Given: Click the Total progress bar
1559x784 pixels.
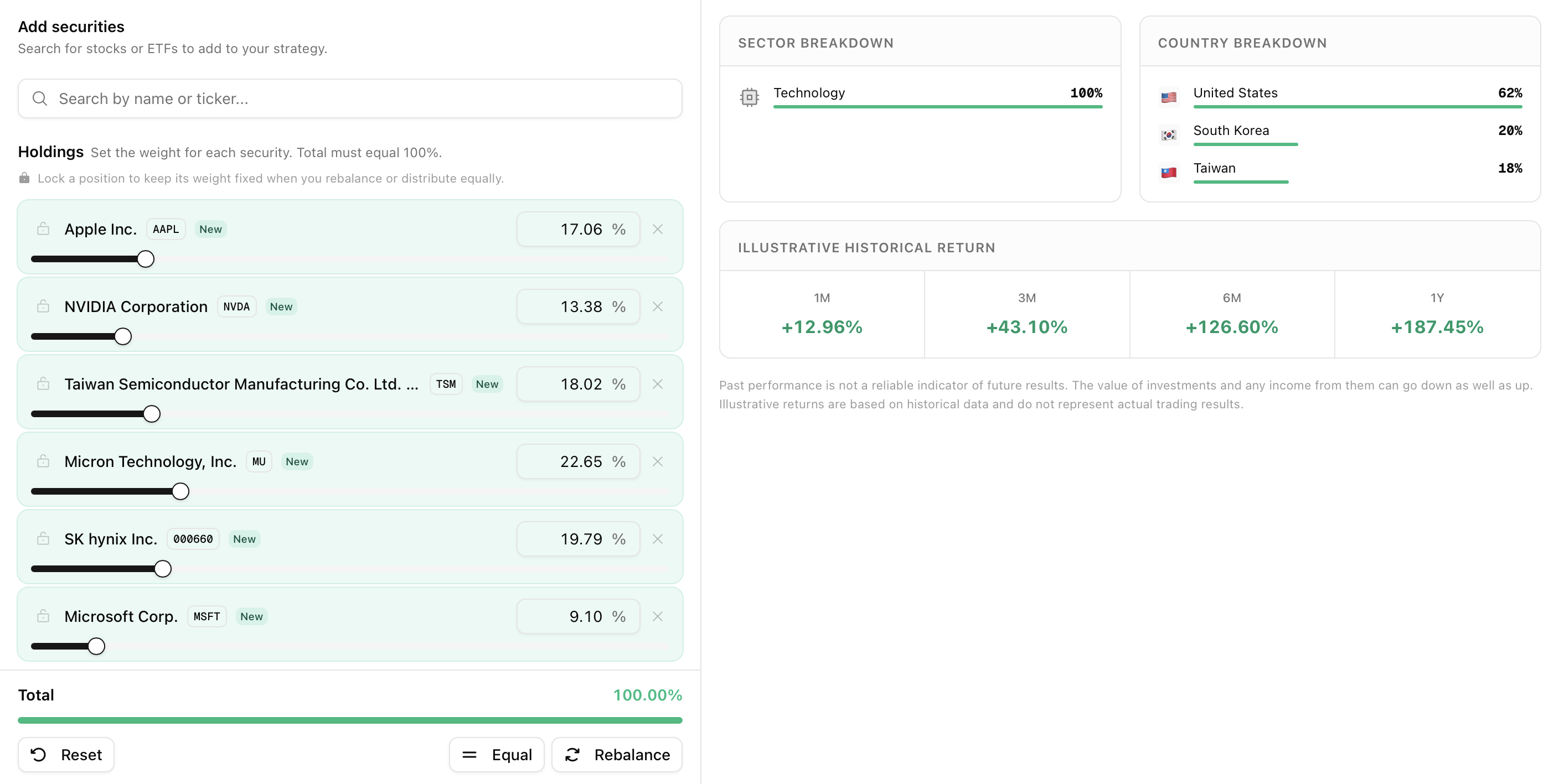Looking at the screenshot, I should [350, 720].
